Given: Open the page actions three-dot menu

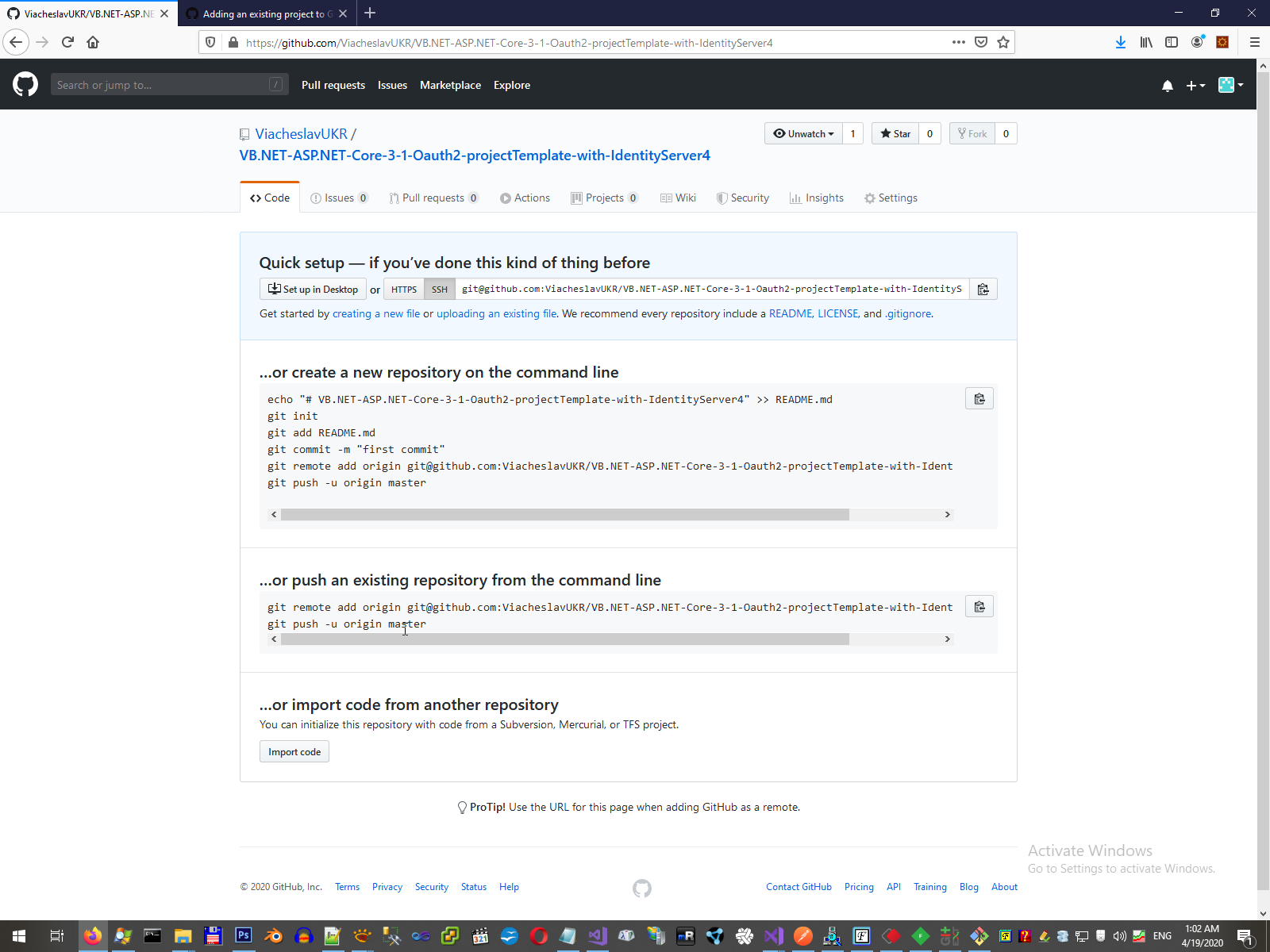Looking at the screenshot, I should (959, 42).
